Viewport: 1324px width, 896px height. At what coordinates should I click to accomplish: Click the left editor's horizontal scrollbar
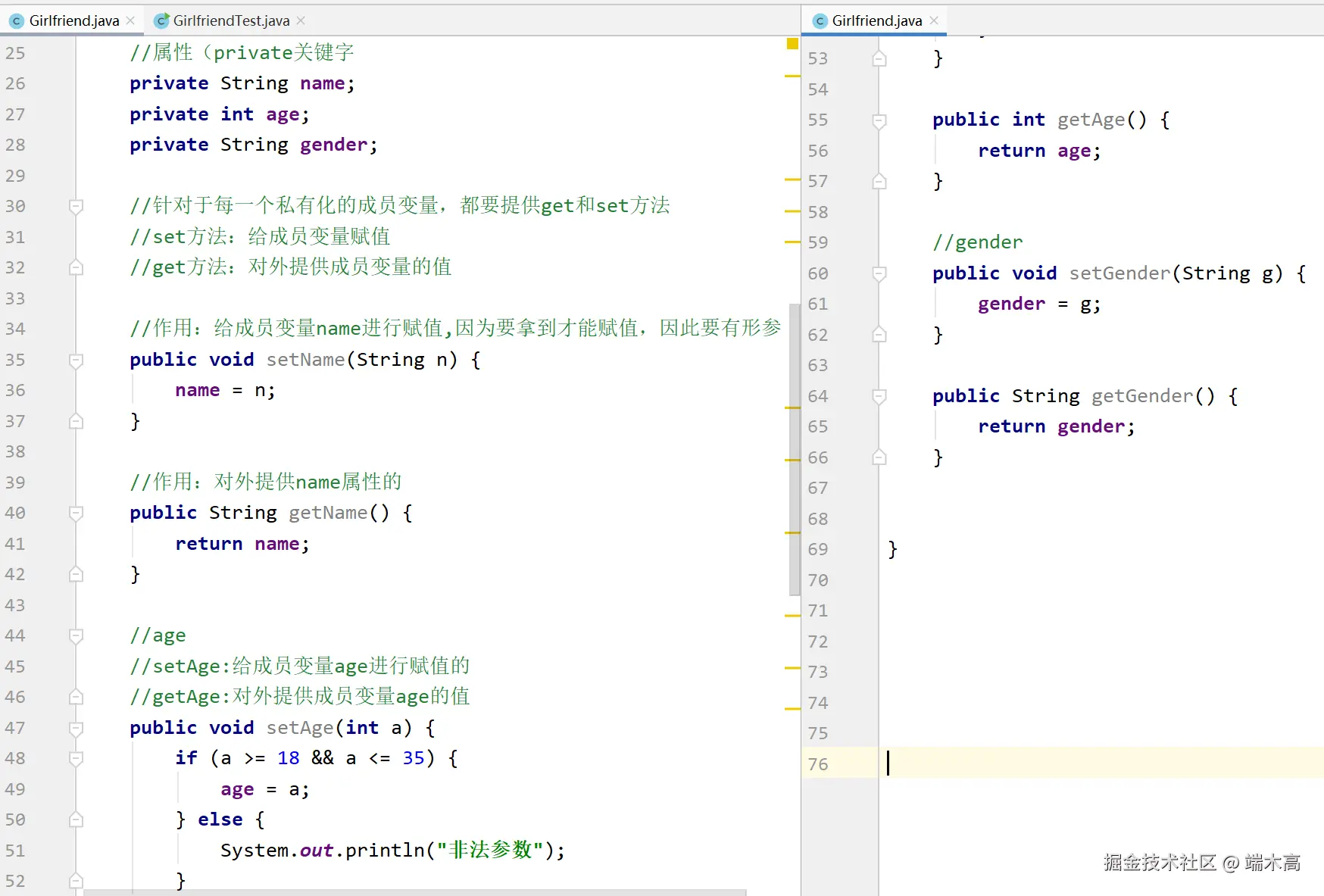point(415,892)
